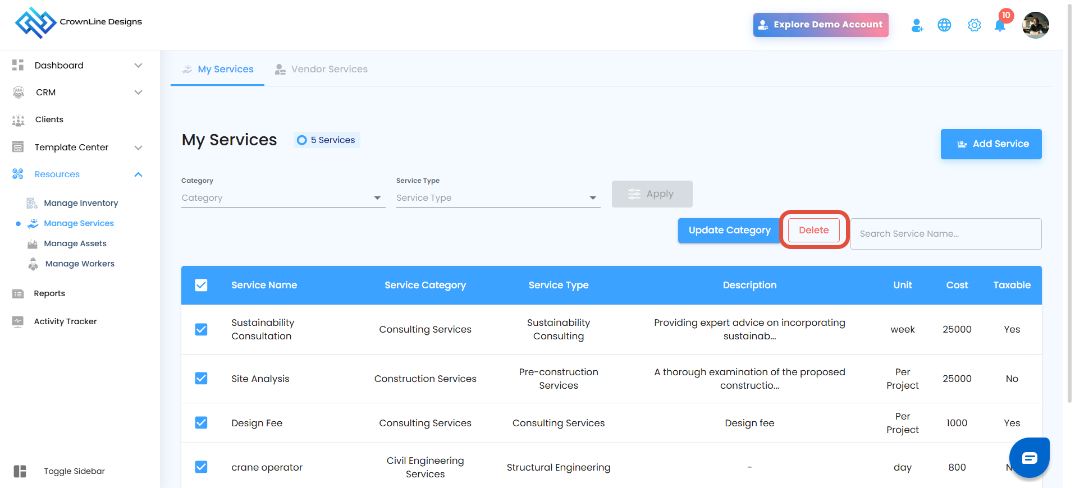This screenshot has width=1075, height=488.
Task: Uncheck the Sustainability Consultation row checkbox
Action: (x=201, y=329)
